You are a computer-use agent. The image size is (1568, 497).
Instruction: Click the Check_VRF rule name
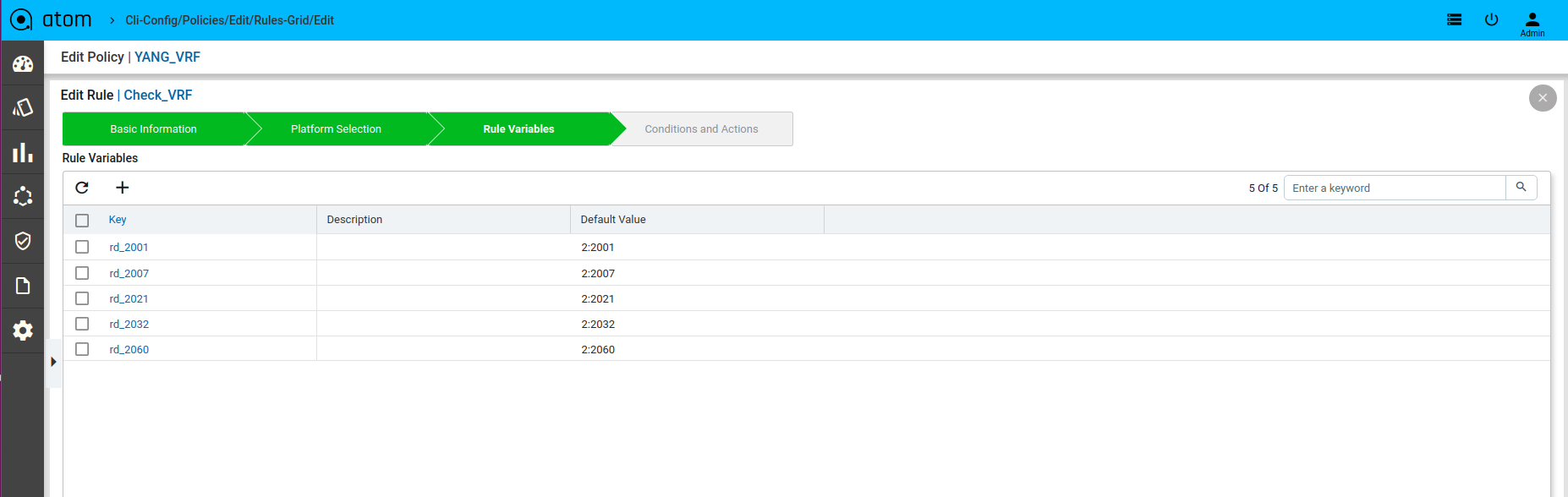tap(158, 96)
